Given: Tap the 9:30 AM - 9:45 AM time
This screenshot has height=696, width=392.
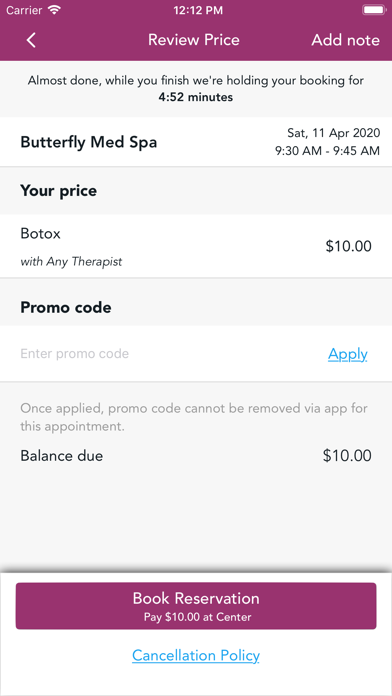Looking at the screenshot, I should pyautogui.click(x=328, y=151).
